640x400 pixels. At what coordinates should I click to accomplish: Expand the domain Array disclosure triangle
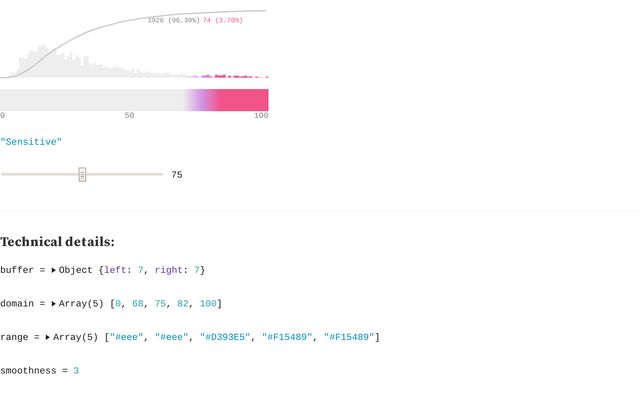coord(53,304)
